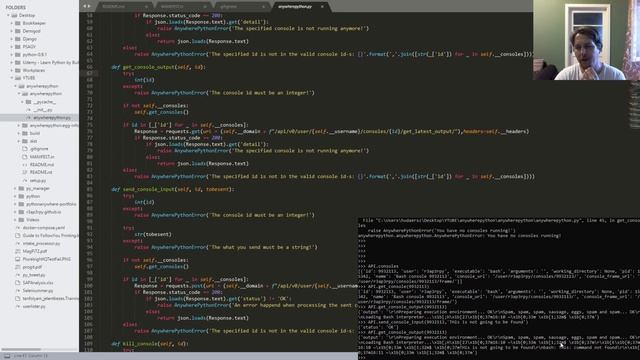The height and width of the screenshot is (360, 640).
Task: Click the file icon beside __init__.py
Action: click(29, 110)
